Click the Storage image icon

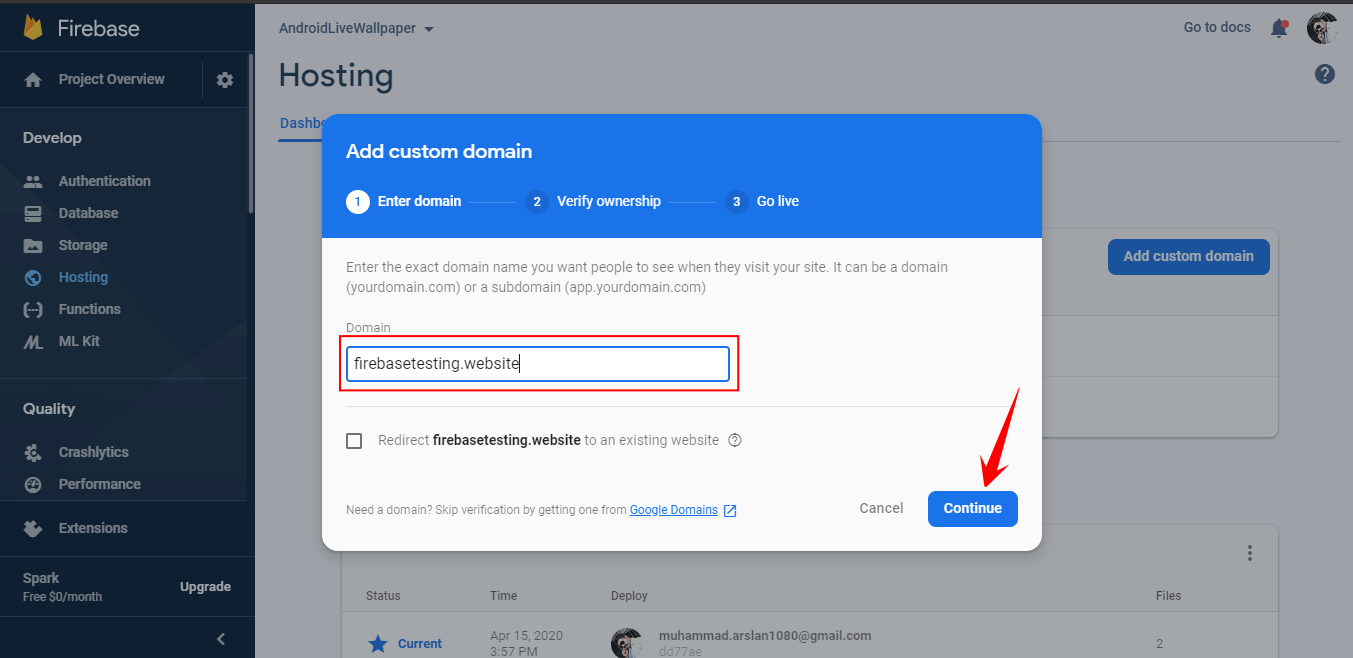point(33,246)
